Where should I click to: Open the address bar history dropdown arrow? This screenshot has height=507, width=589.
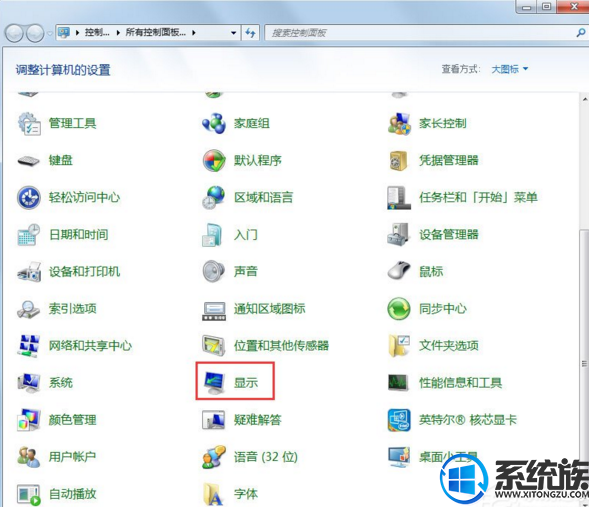click(x=234, y=33)
